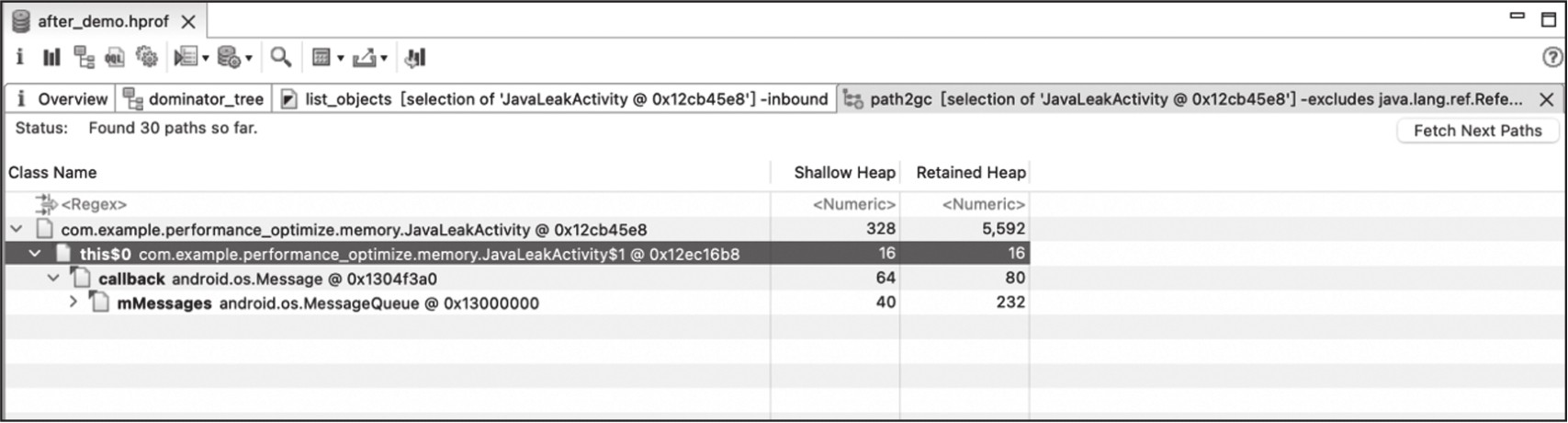Open the OQL query editor icon

point(115,58)
